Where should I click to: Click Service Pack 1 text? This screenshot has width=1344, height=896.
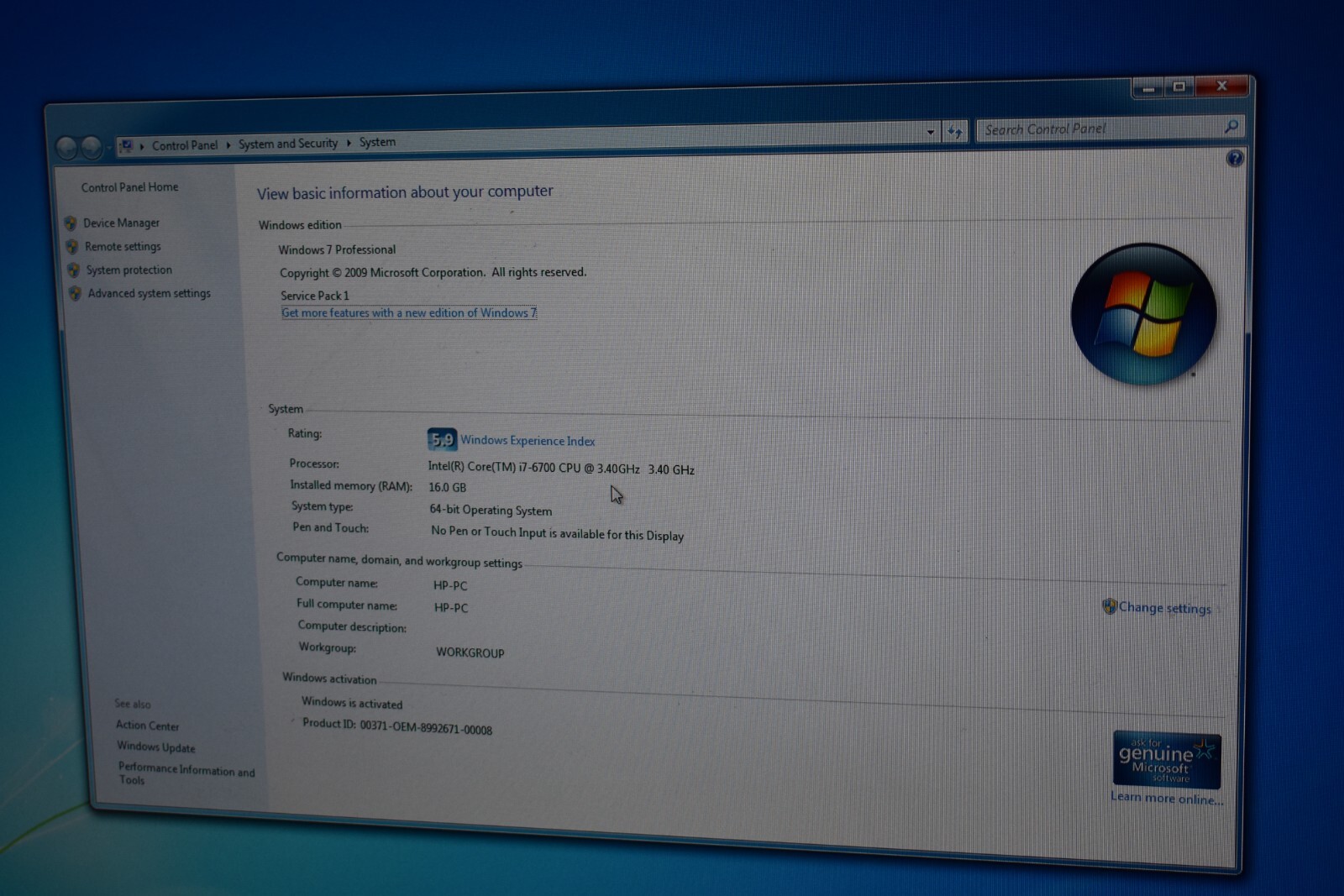315,296
